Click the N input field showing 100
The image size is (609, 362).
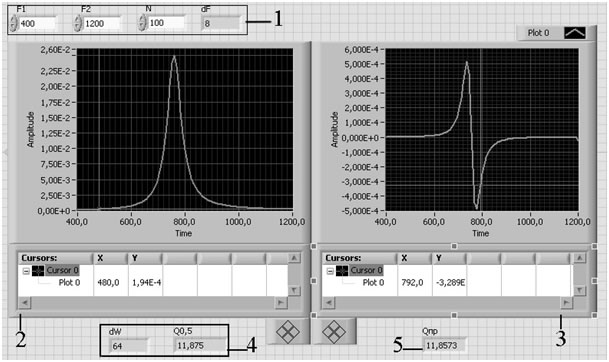(x=166, y=23)
